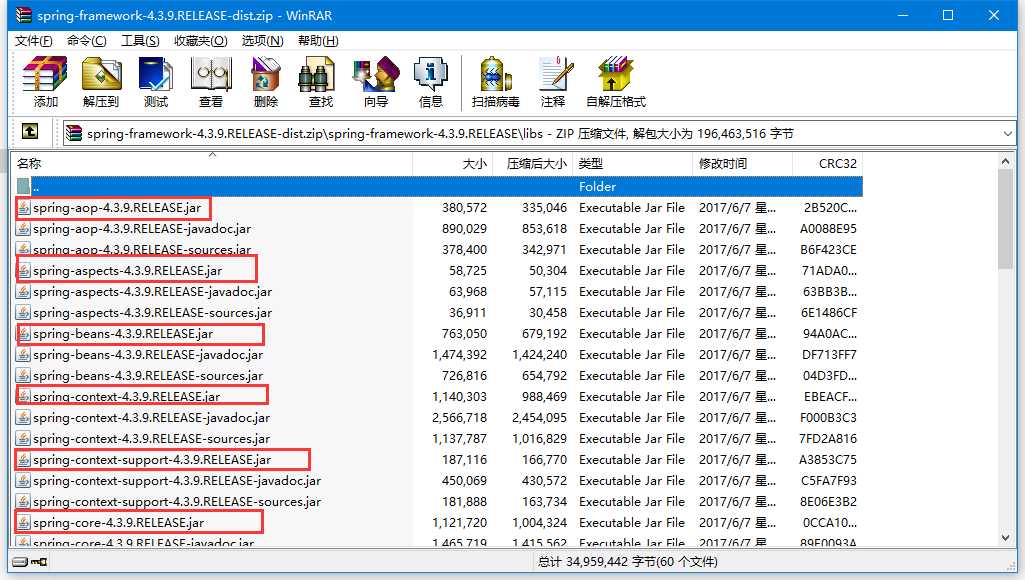The width and height of the screenshot is (1025, 580).
Task: Select spring-context-4.3.9.RELEASE.jar file
Action: [126, 396]
